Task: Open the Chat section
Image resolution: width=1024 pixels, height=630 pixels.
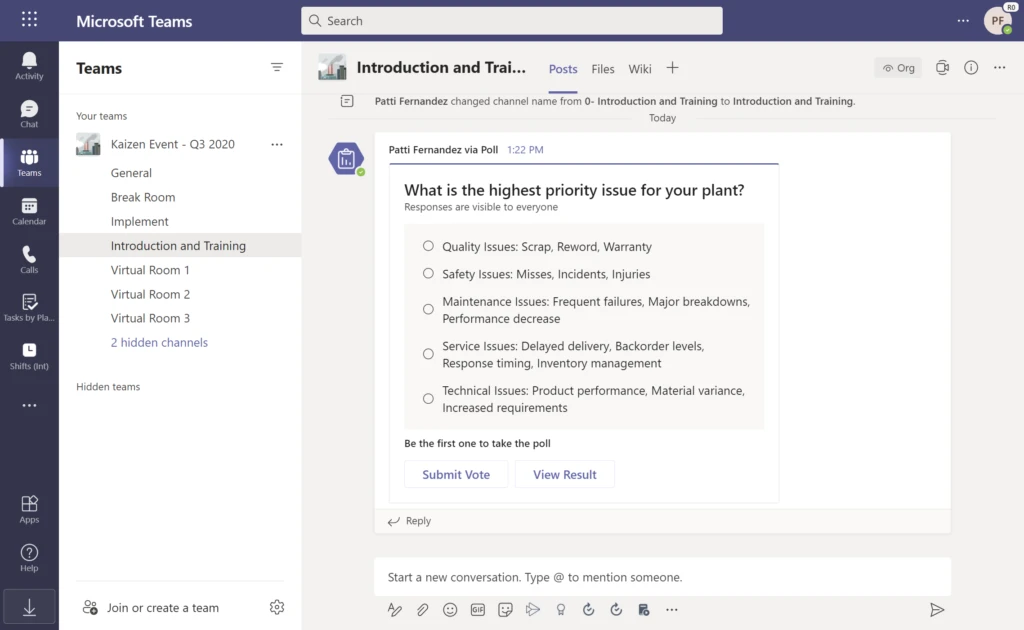Action: [x=29, y=112]
